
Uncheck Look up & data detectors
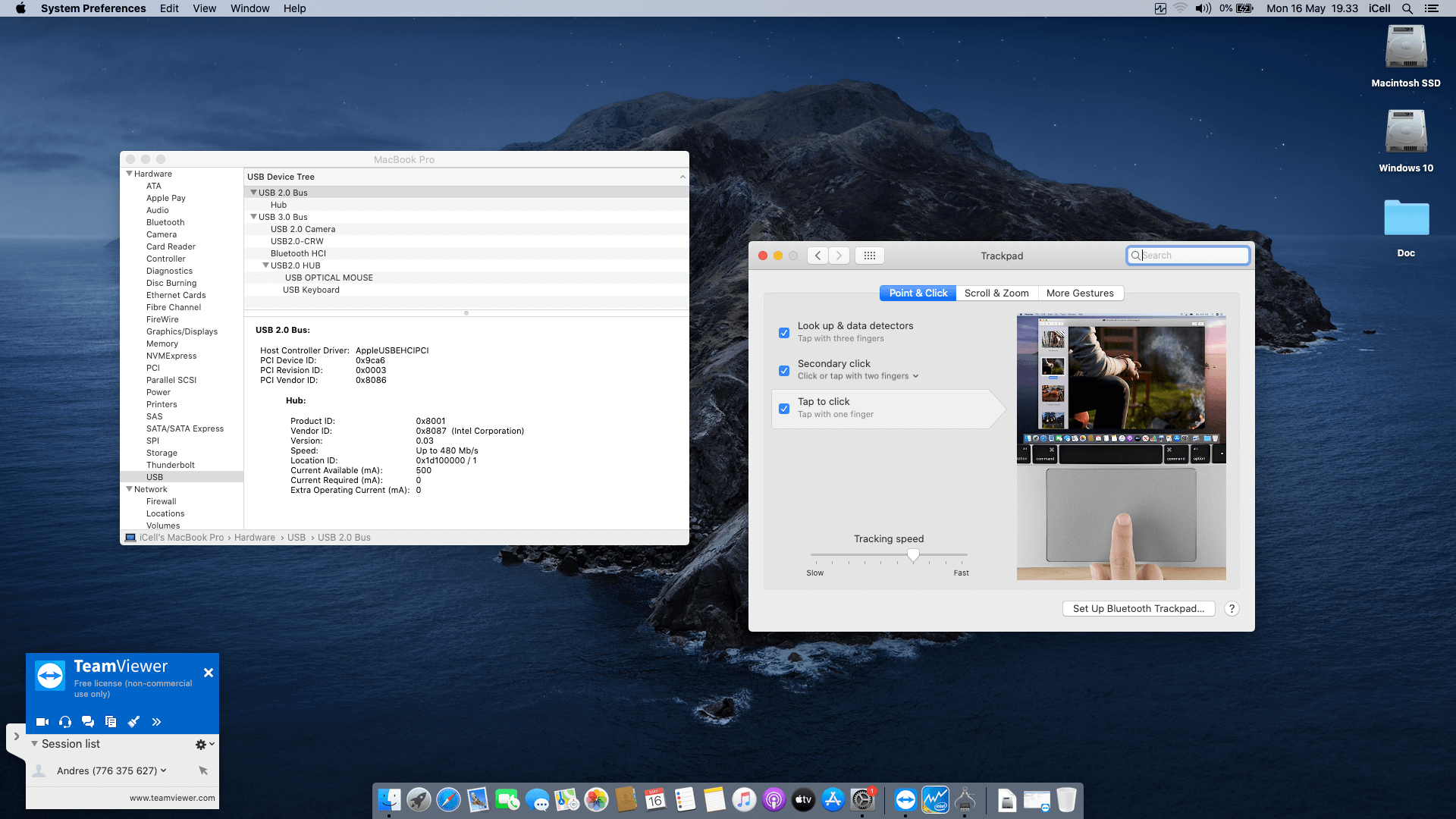click(x=784, y=333)
